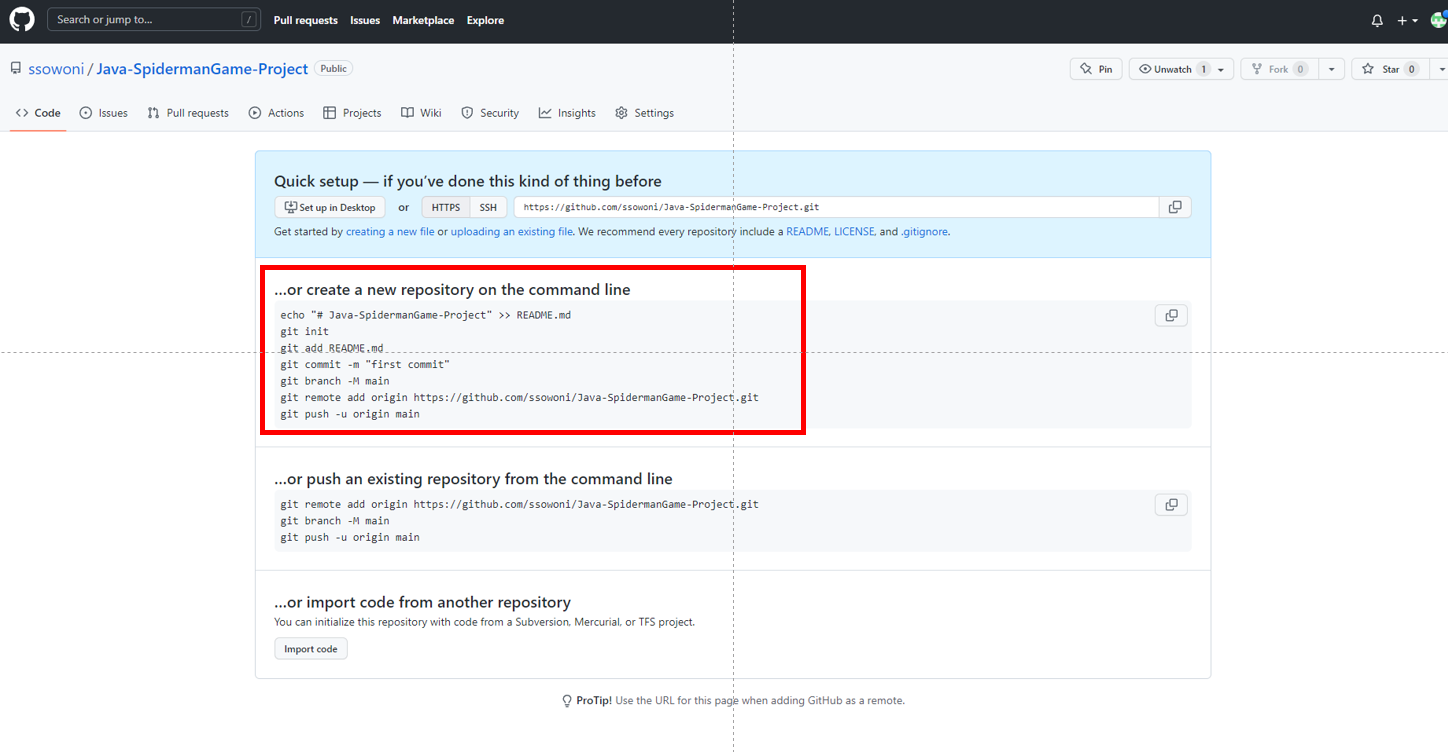Follow the uploading an existing file link
Viewport: 1448px width, 752px height.
(512, 231)
